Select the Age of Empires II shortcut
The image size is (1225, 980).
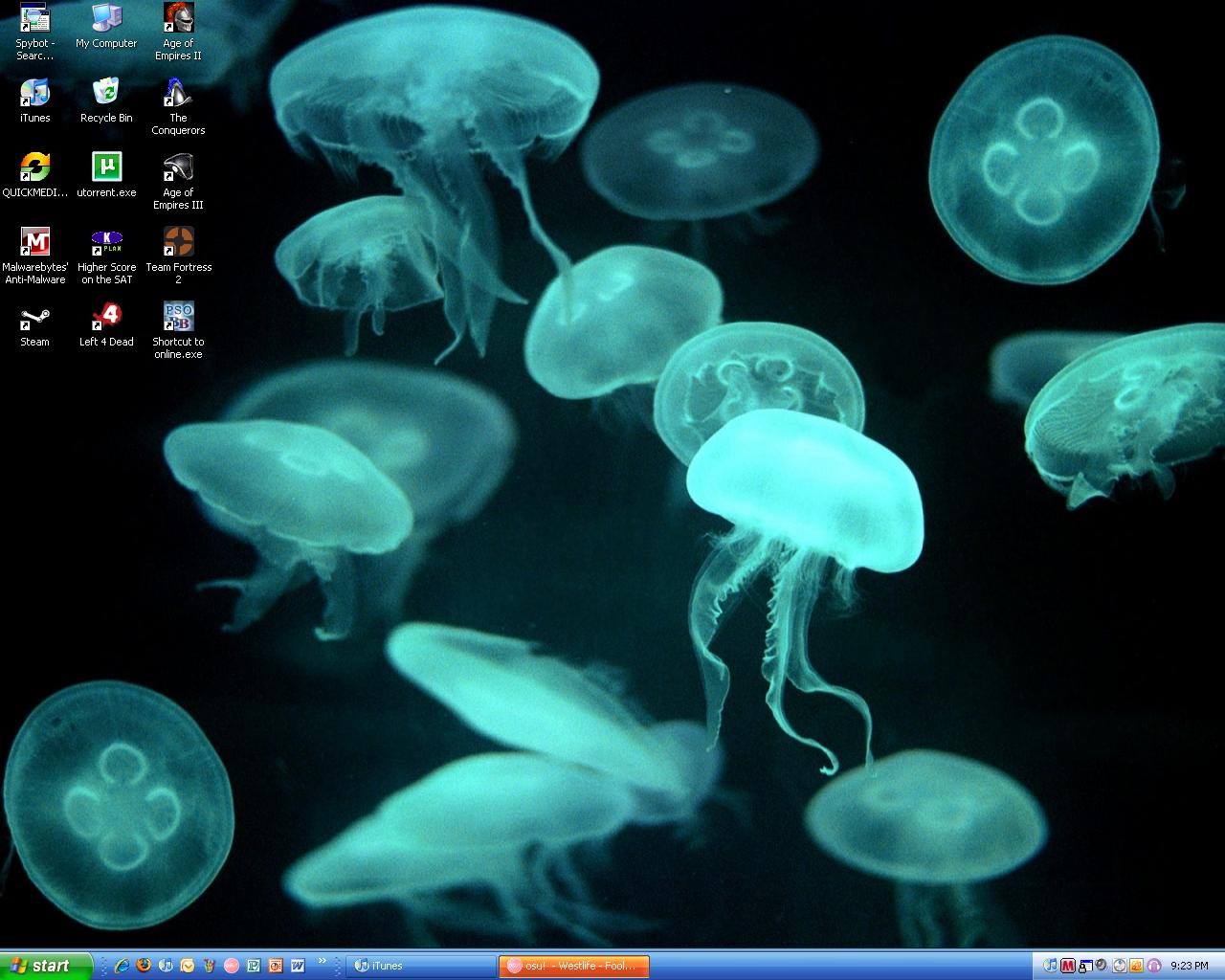(178, 32)
